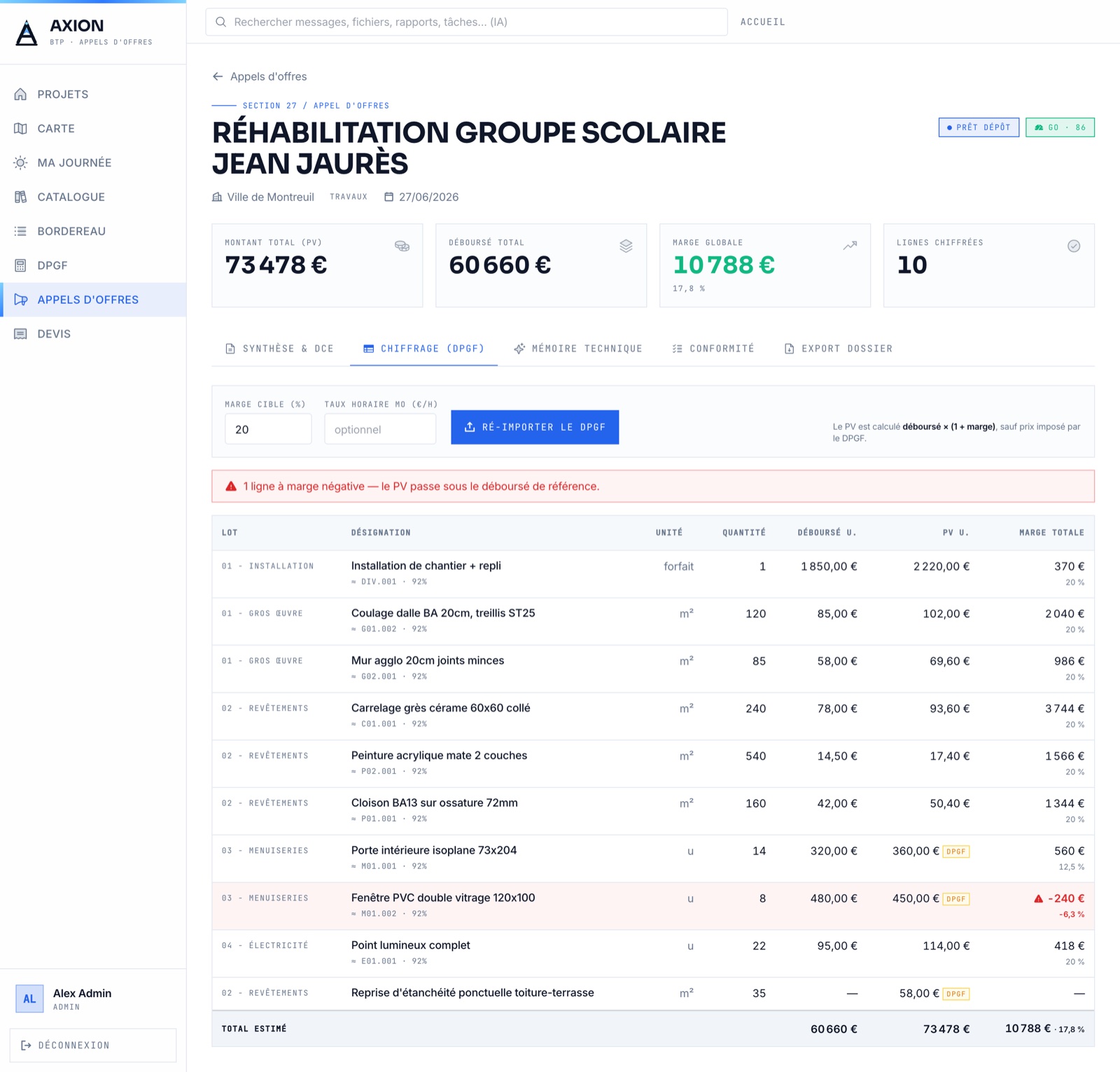The width and height of the screenshot is (1120, 1072).
Task: Click the AXION logo icon
Action: pos(27,32)
